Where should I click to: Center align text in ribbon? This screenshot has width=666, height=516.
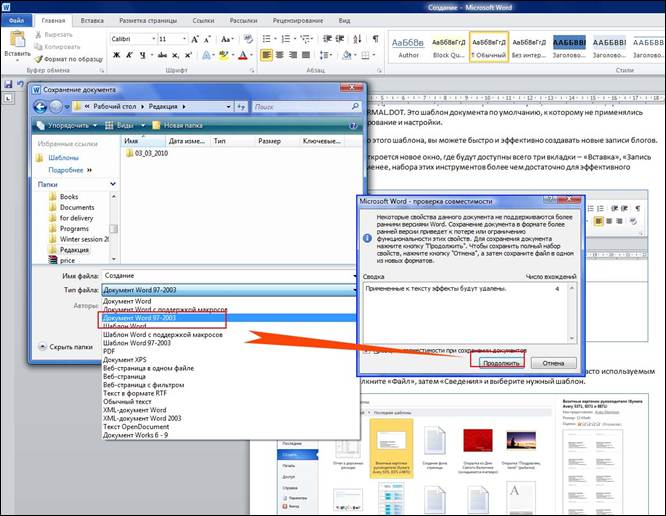click(279, 55)
